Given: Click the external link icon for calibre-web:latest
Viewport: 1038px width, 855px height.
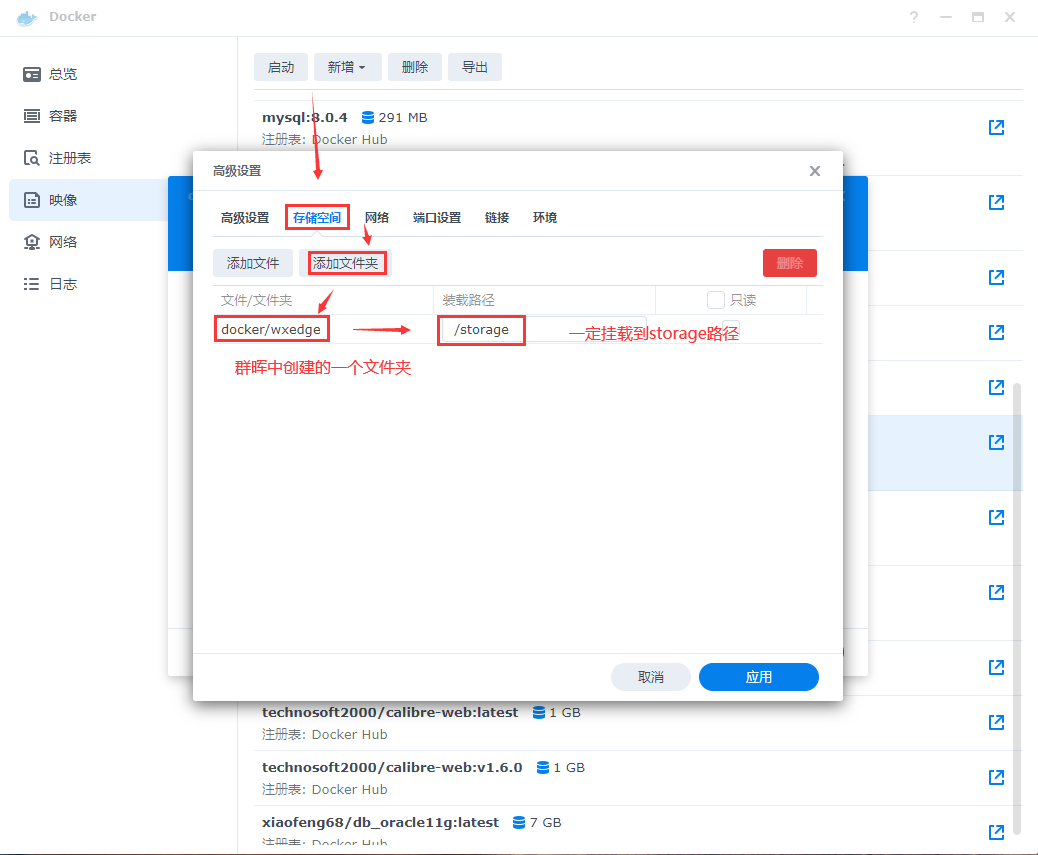Looking at the screenshot, I should [x=996, y=722].
